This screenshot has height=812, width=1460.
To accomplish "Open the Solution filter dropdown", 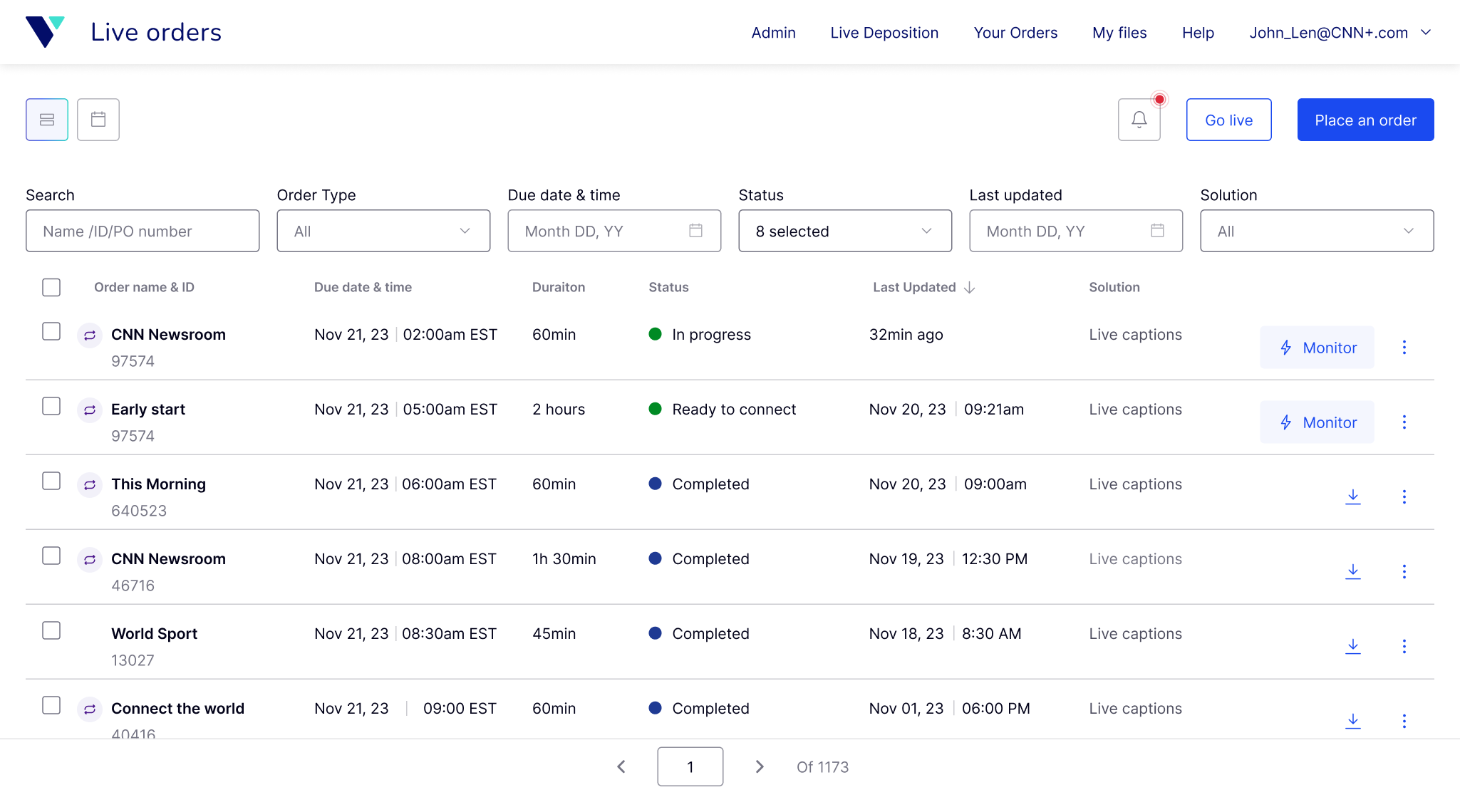I will pyautogui.click(x=1317, y=231).
